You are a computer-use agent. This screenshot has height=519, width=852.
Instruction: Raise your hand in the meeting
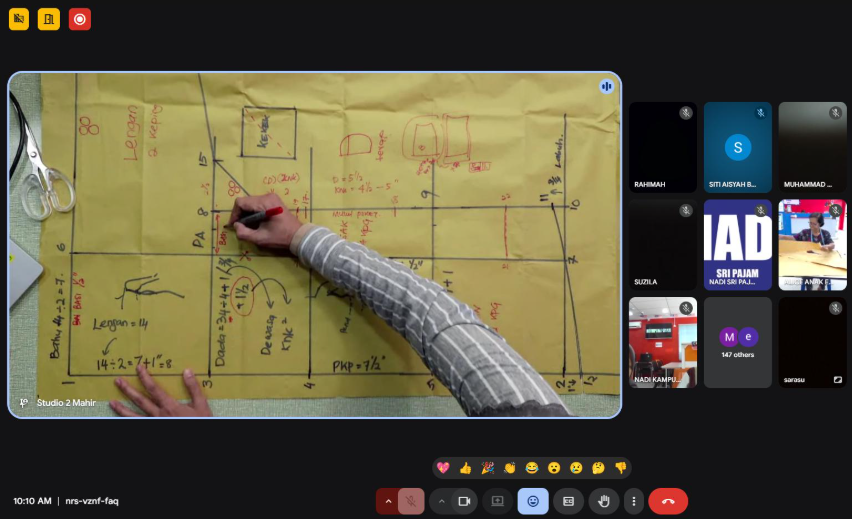click(602, 500)
